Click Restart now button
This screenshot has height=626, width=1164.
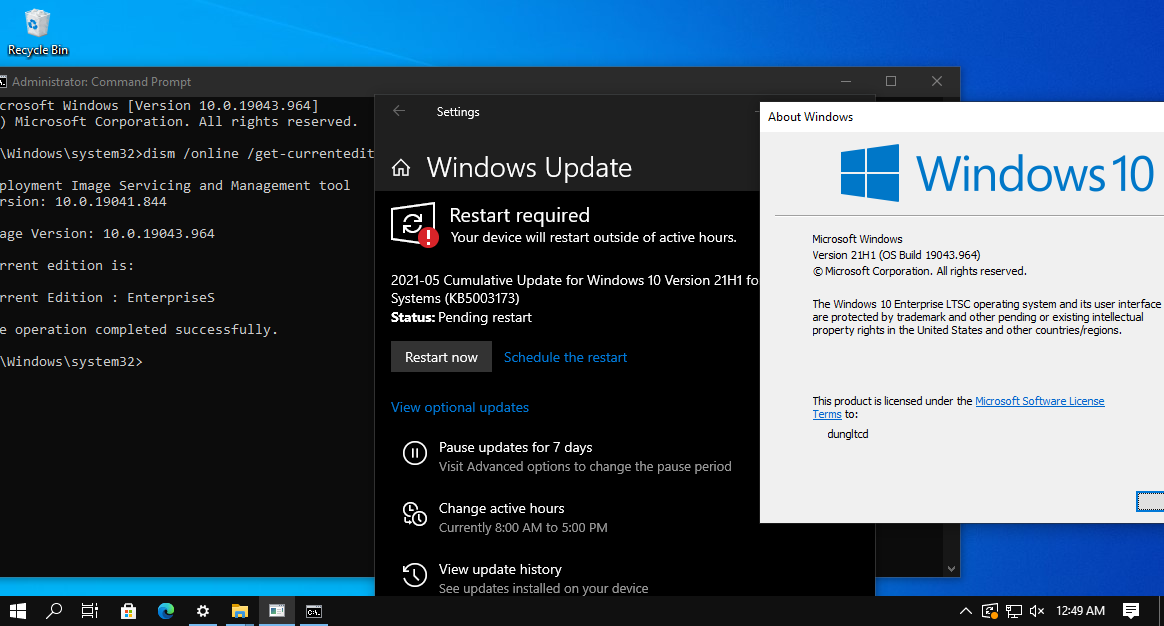click(441, 357)
